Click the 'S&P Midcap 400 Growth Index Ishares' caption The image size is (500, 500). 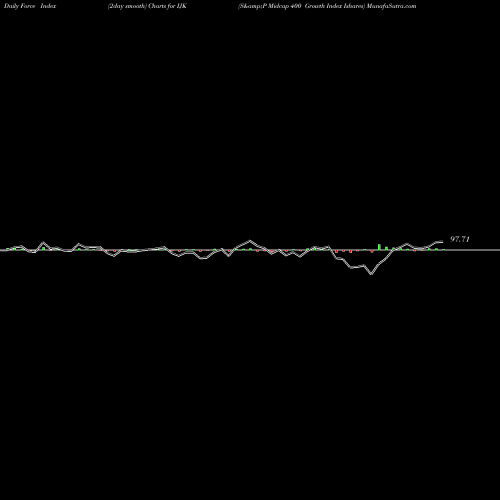(x=302, y=6)
